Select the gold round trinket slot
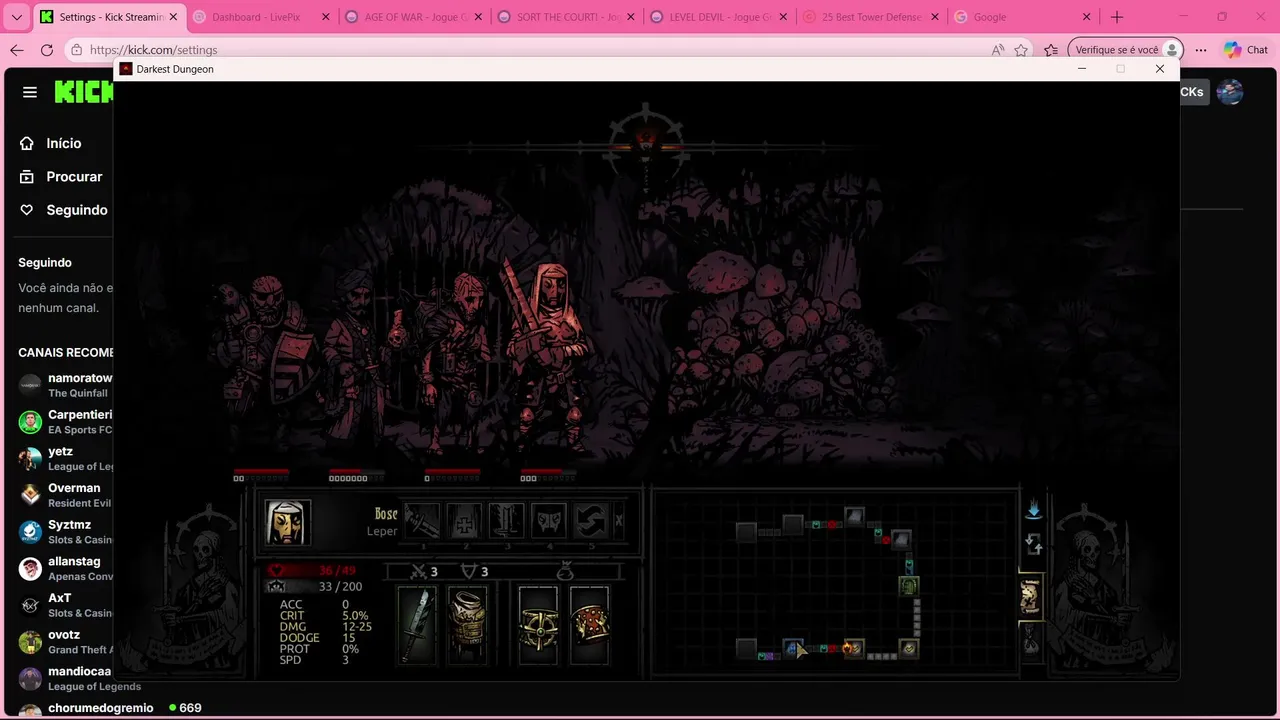 [538, 626]
